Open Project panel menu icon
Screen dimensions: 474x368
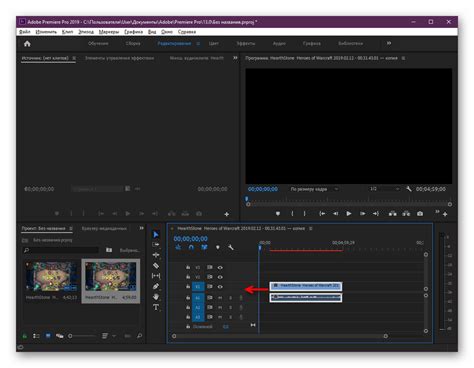click(x=71, y=228)
